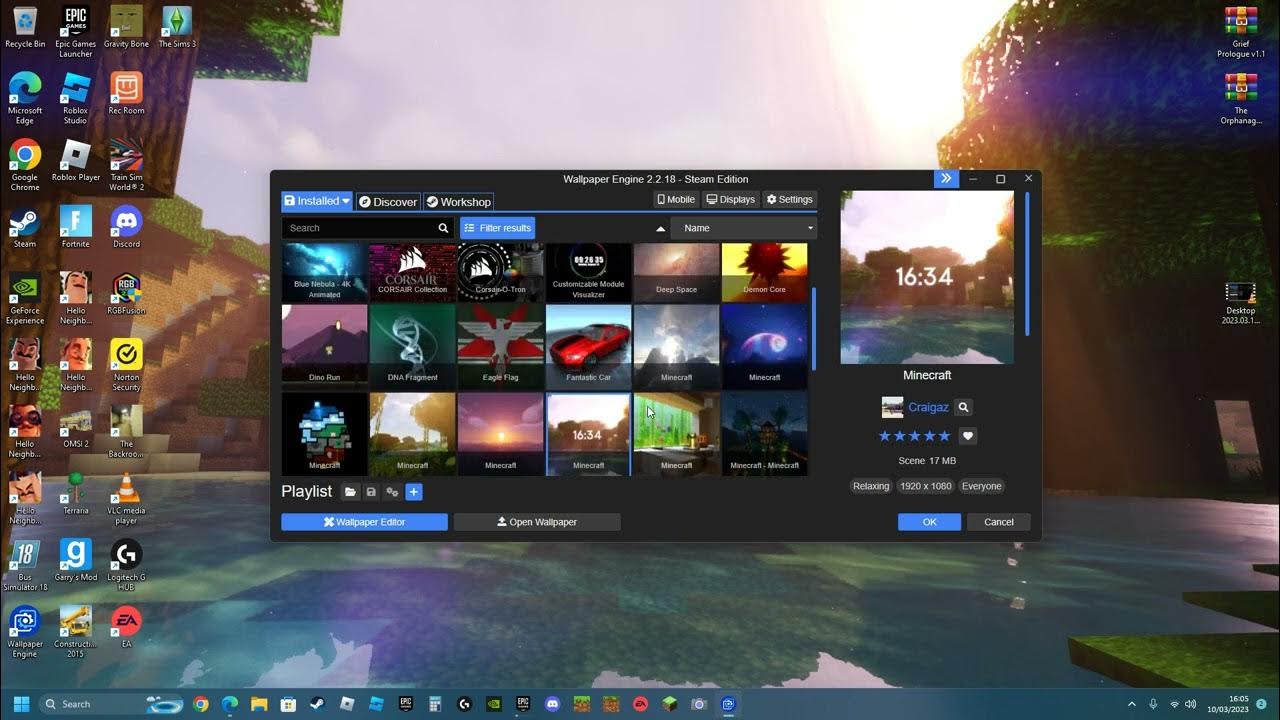Open Rec Room desktop icon
The image size is (1280, 720).
pos(126,93)
